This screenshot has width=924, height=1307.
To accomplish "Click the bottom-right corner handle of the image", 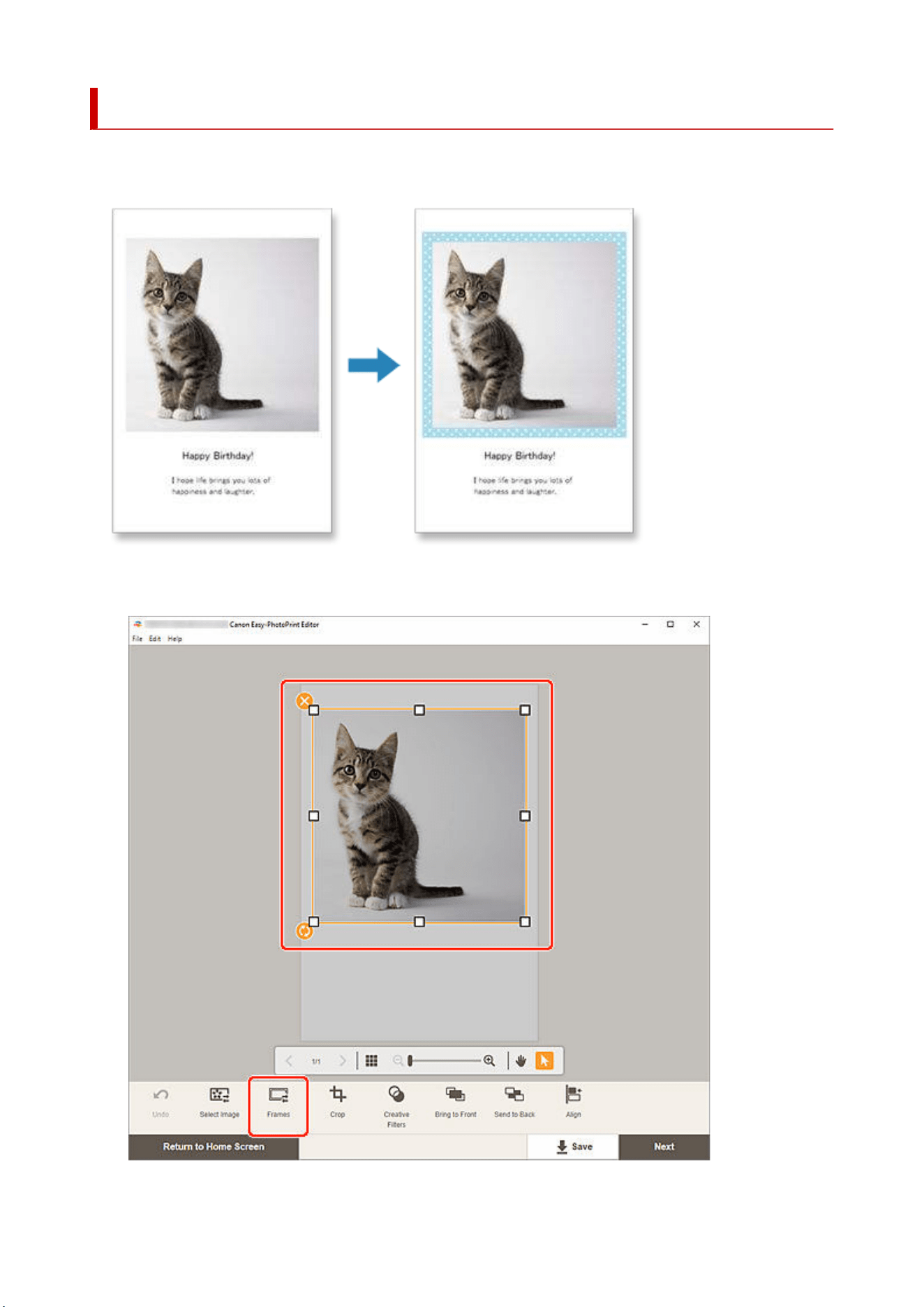I will click(x=526, y=922).
